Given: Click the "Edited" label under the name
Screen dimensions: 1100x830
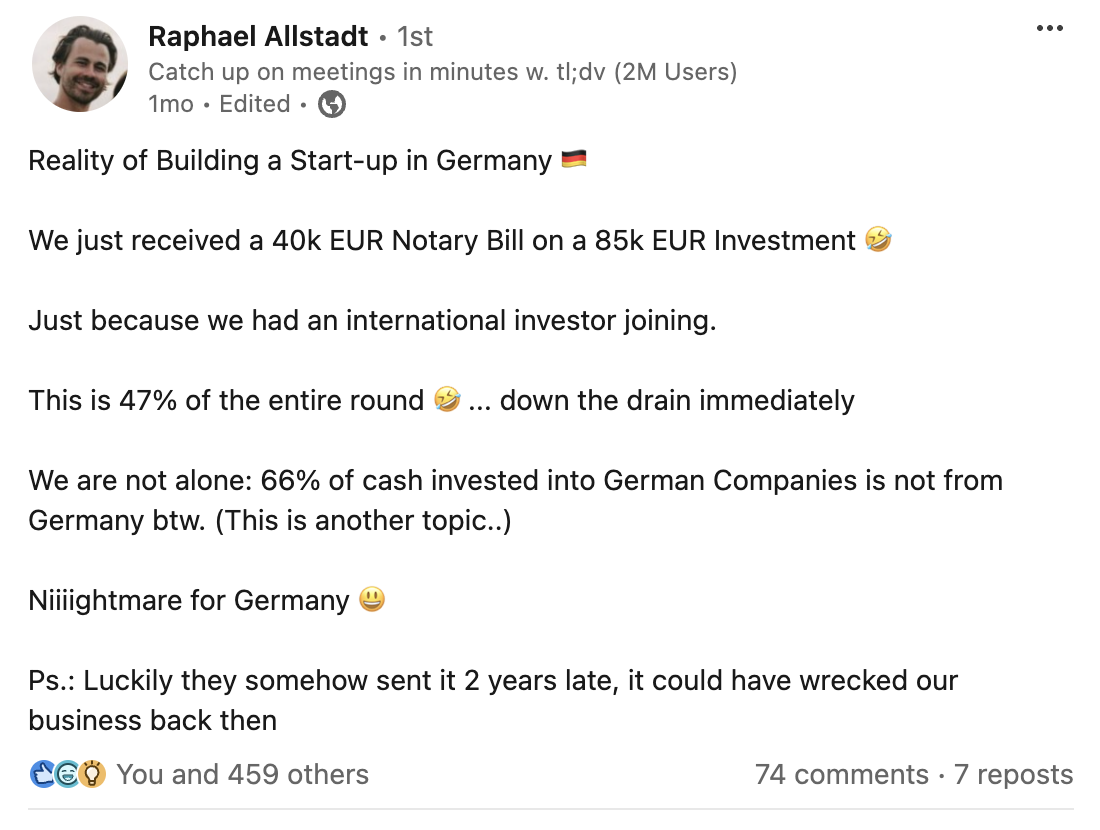Looking at the screenshot, I should pos(255,104).
